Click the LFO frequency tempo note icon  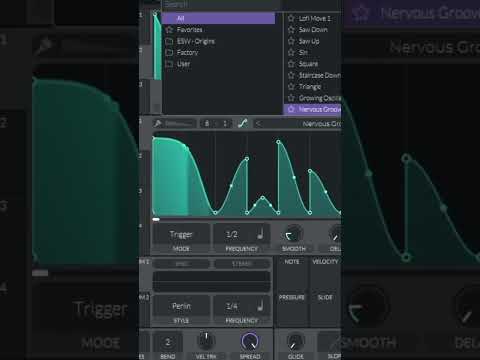[x=260, y=234]
